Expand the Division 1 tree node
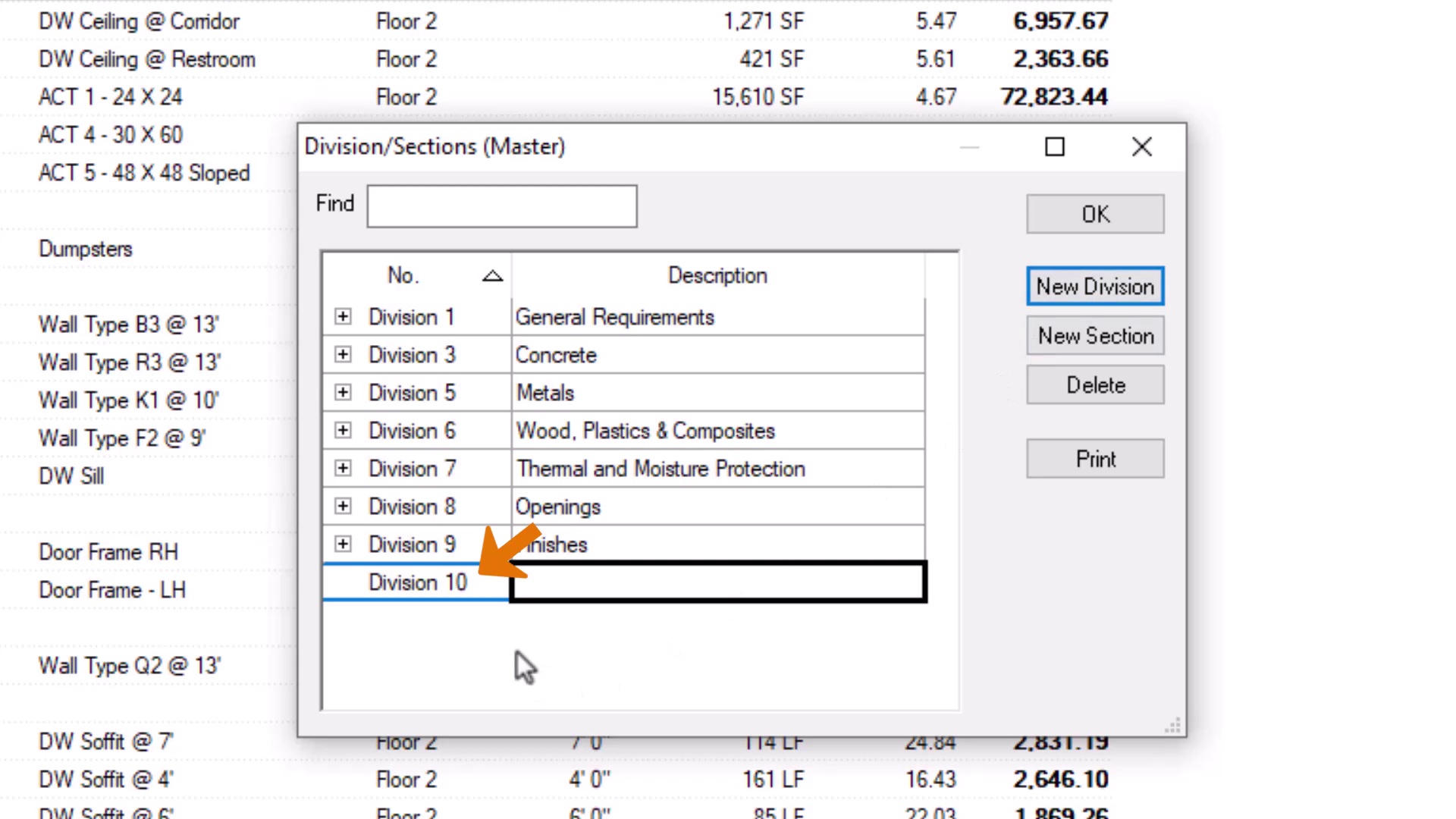This screenshot has height=819, width=1456. pyautogui.click(x=343, y=316)
